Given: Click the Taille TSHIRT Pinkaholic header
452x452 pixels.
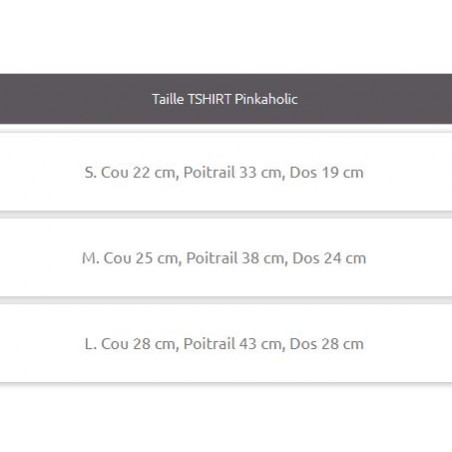Looking at the screenshot, I should coord(226,99).
